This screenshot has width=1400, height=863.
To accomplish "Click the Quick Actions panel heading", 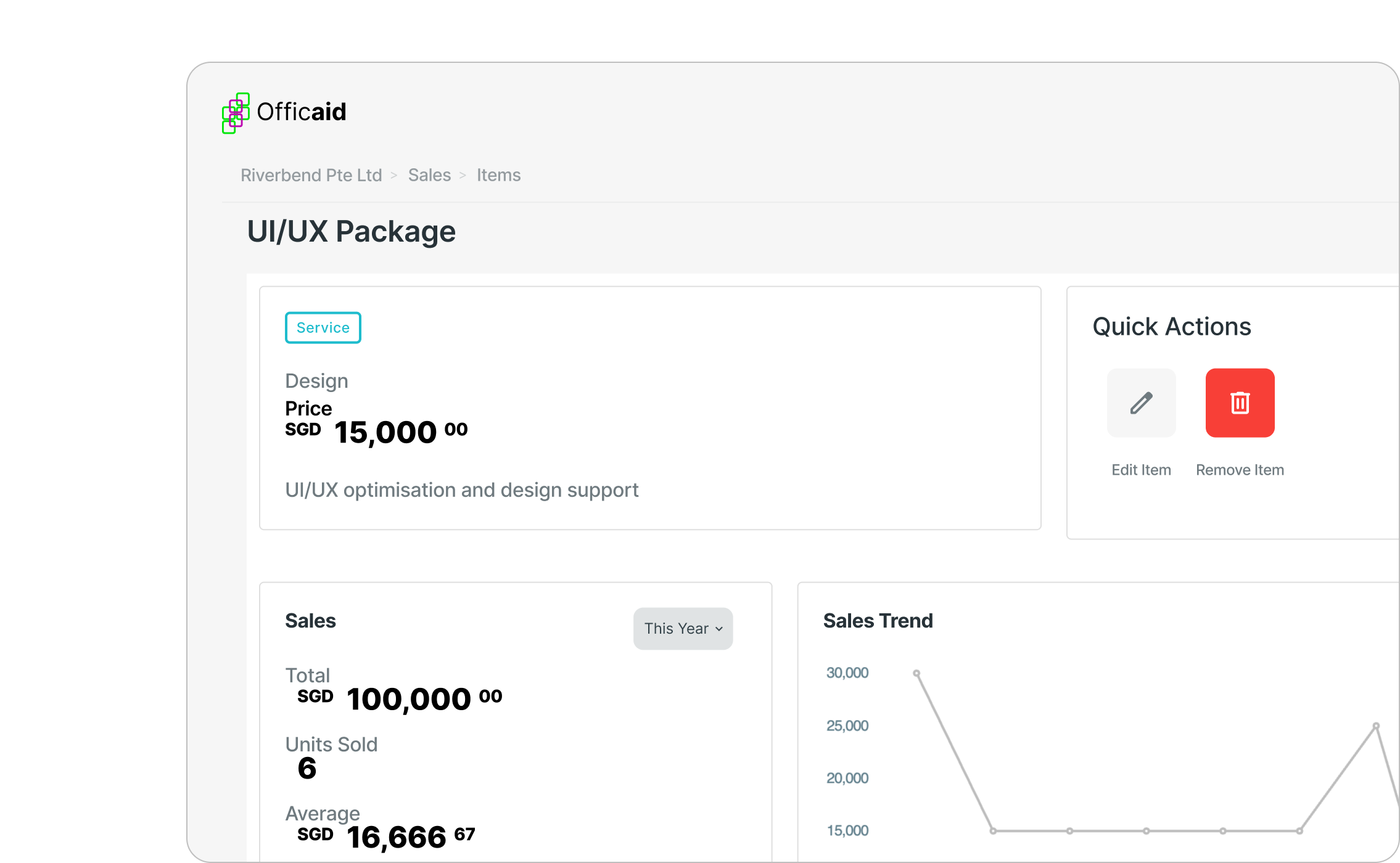I will click(x=1171, y=327).
